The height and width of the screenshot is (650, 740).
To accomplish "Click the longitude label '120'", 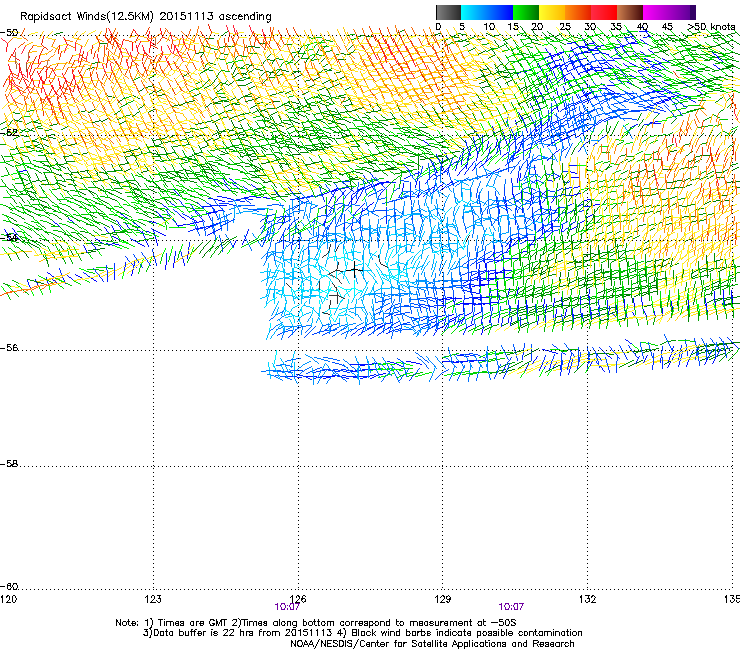I will click(x=8, y=599).
